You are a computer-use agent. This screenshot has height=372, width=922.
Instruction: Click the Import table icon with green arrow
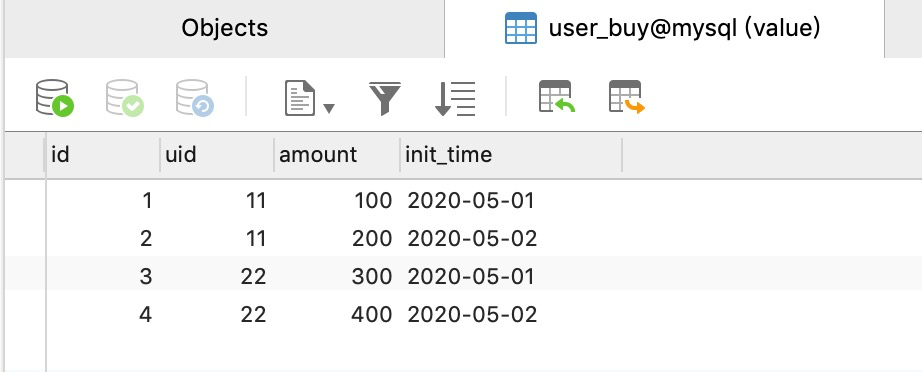pos(557,96)
